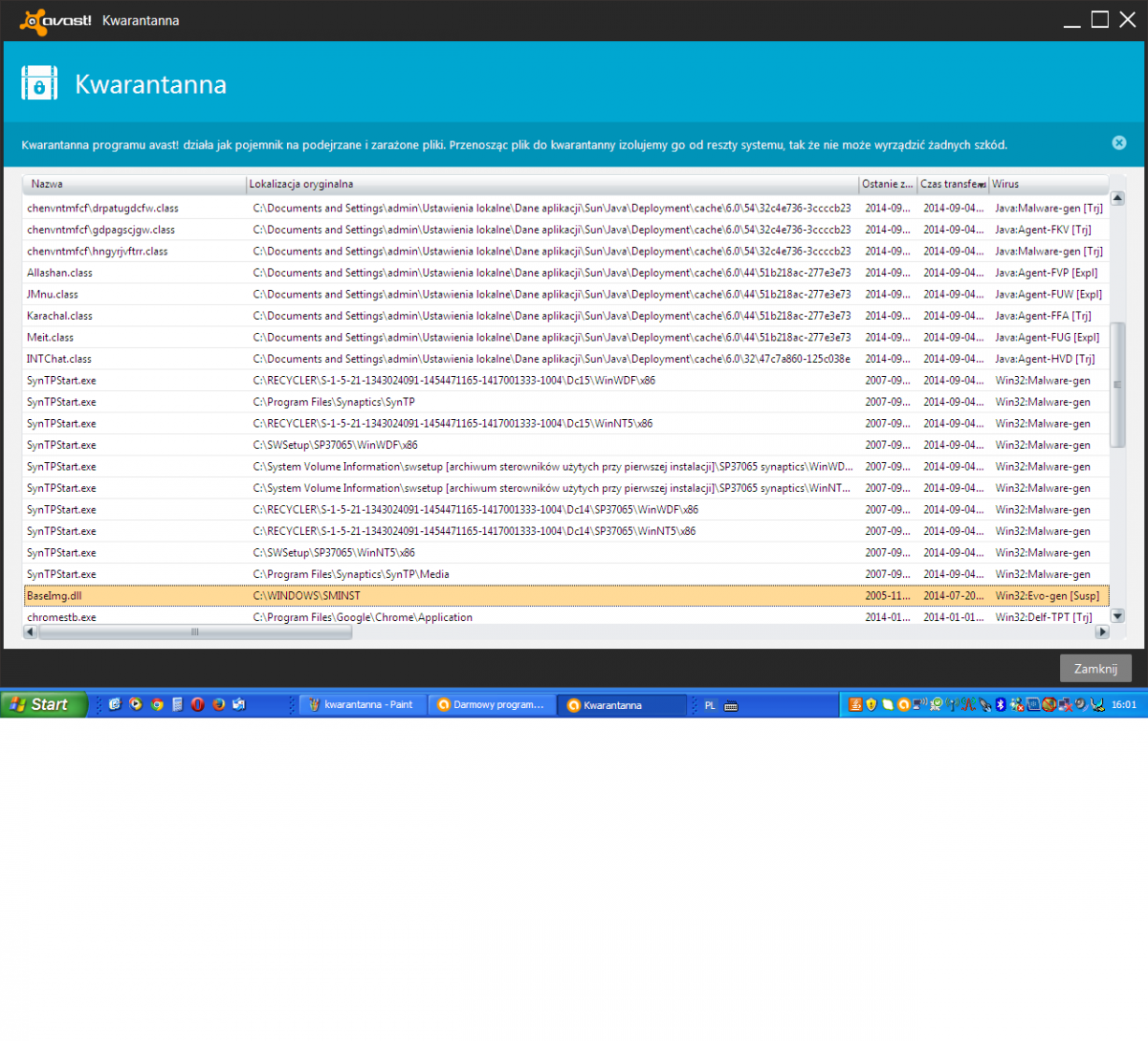Sort by Czas transferu column header
Image resolution: width=1148 pixels, height=1041 pixels.
pos(953,184)
